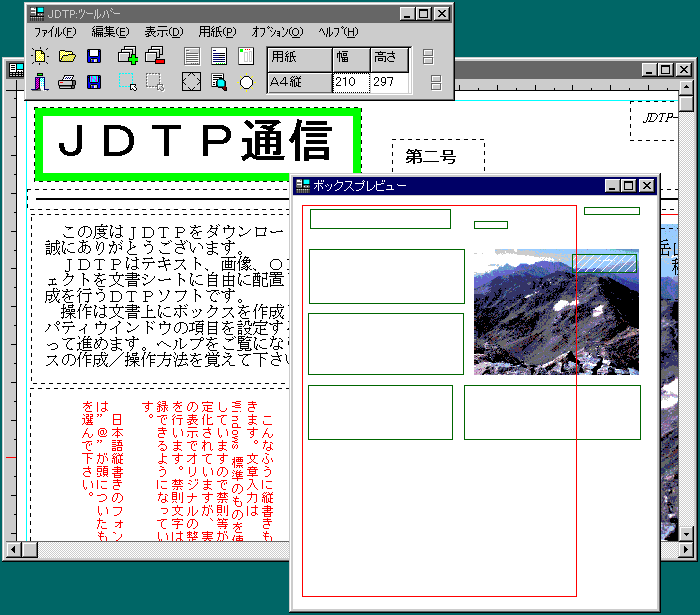700x615 pixels.
Task: Click the 用紙 header cell
Action: coord(300,59)
